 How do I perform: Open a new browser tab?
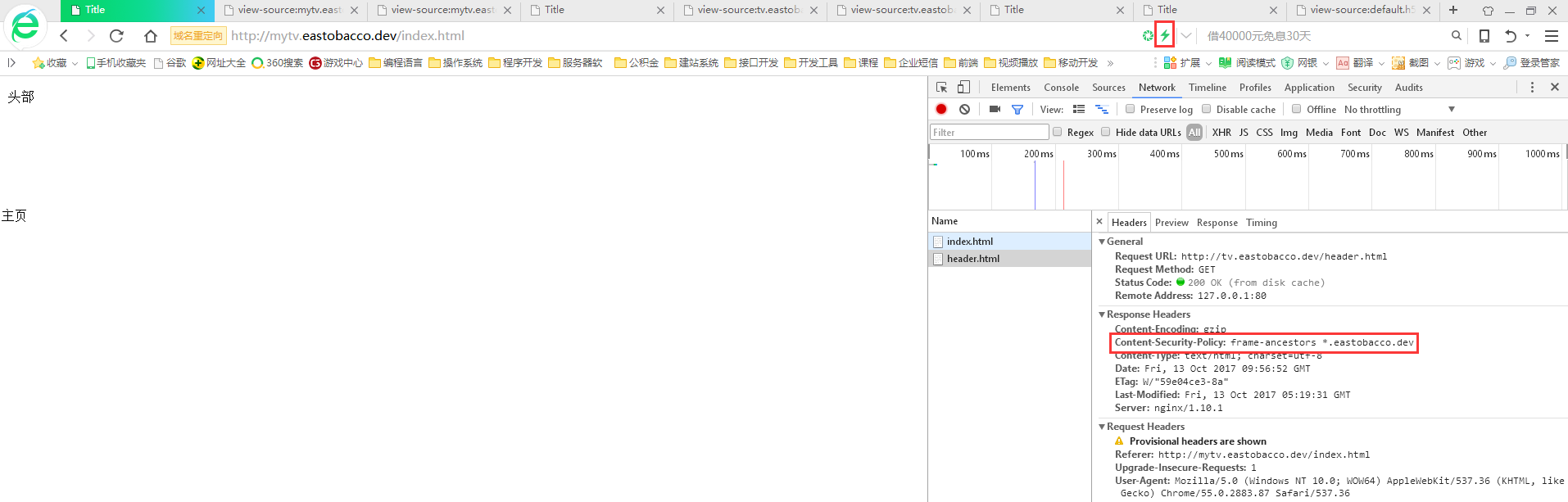1453,10
